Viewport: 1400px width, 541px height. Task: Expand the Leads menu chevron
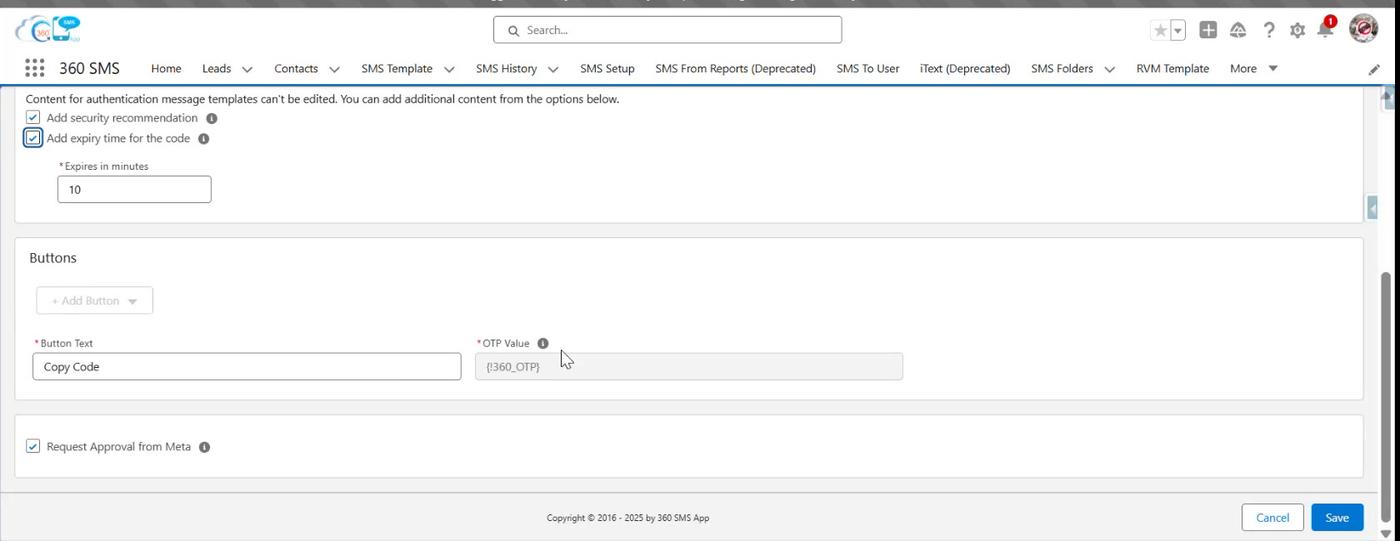tap(247, 69)
